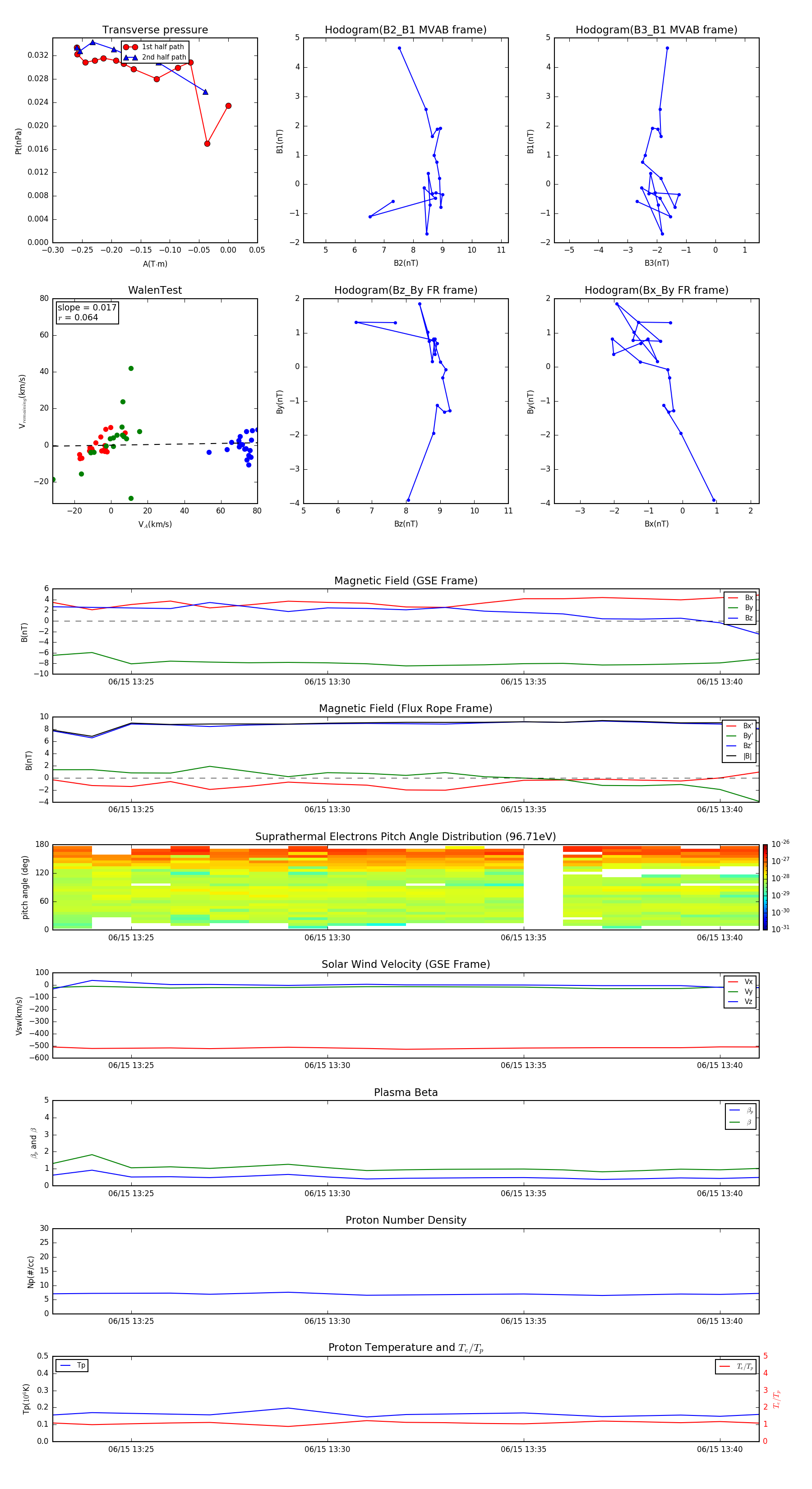The width and height of the screenshot is (812, 1489).
Task: Click the 'Plasma Beta' title
Action: (x=406, y=1093)
